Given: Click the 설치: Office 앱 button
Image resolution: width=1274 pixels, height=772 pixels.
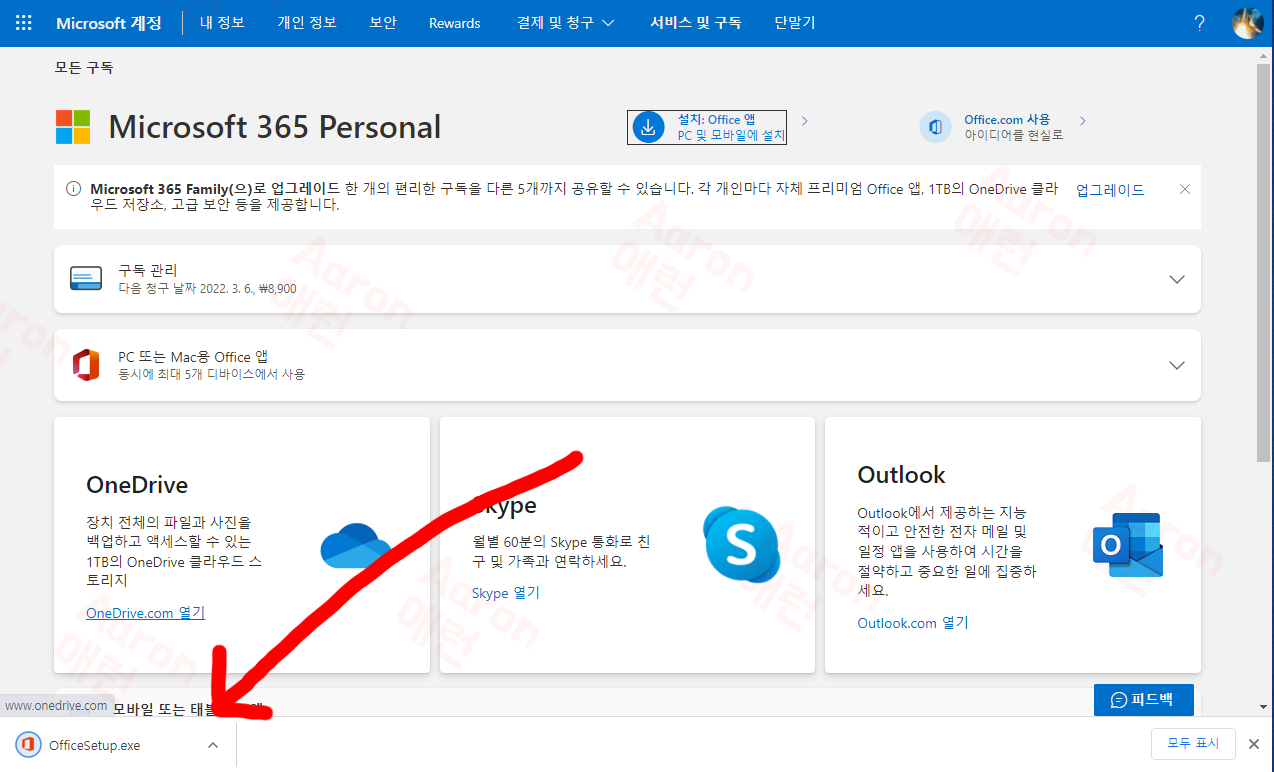Looking at the screenshot, I should coord(707,127).
